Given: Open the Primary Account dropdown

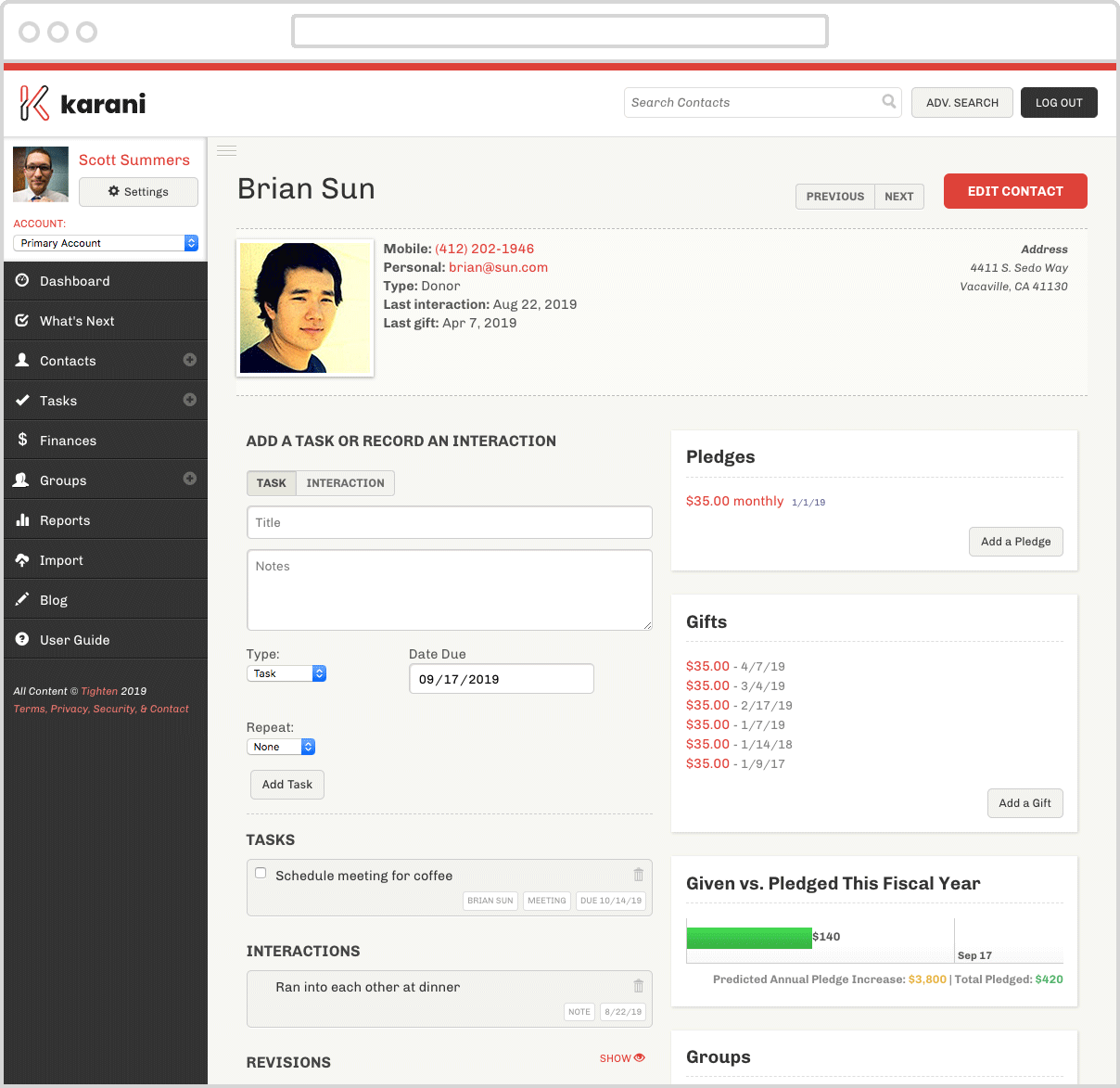Looking at the screenshot, I should 105,244.
